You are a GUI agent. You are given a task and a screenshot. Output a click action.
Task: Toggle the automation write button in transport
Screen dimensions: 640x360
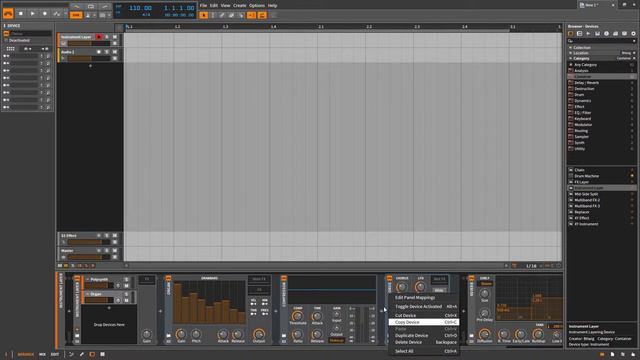tap(57, 13)
